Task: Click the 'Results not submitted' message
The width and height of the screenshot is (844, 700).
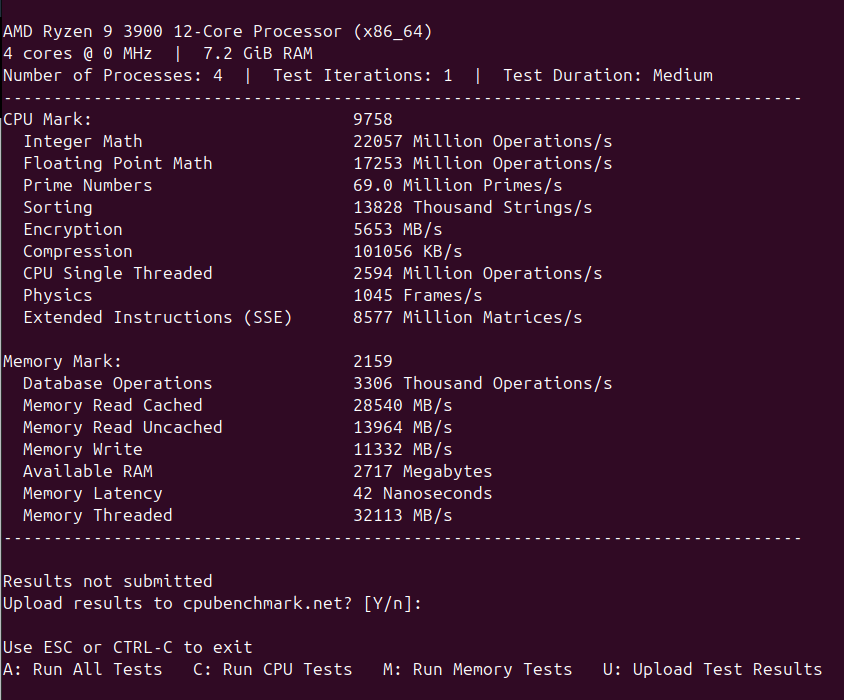Action: (108, 581)
